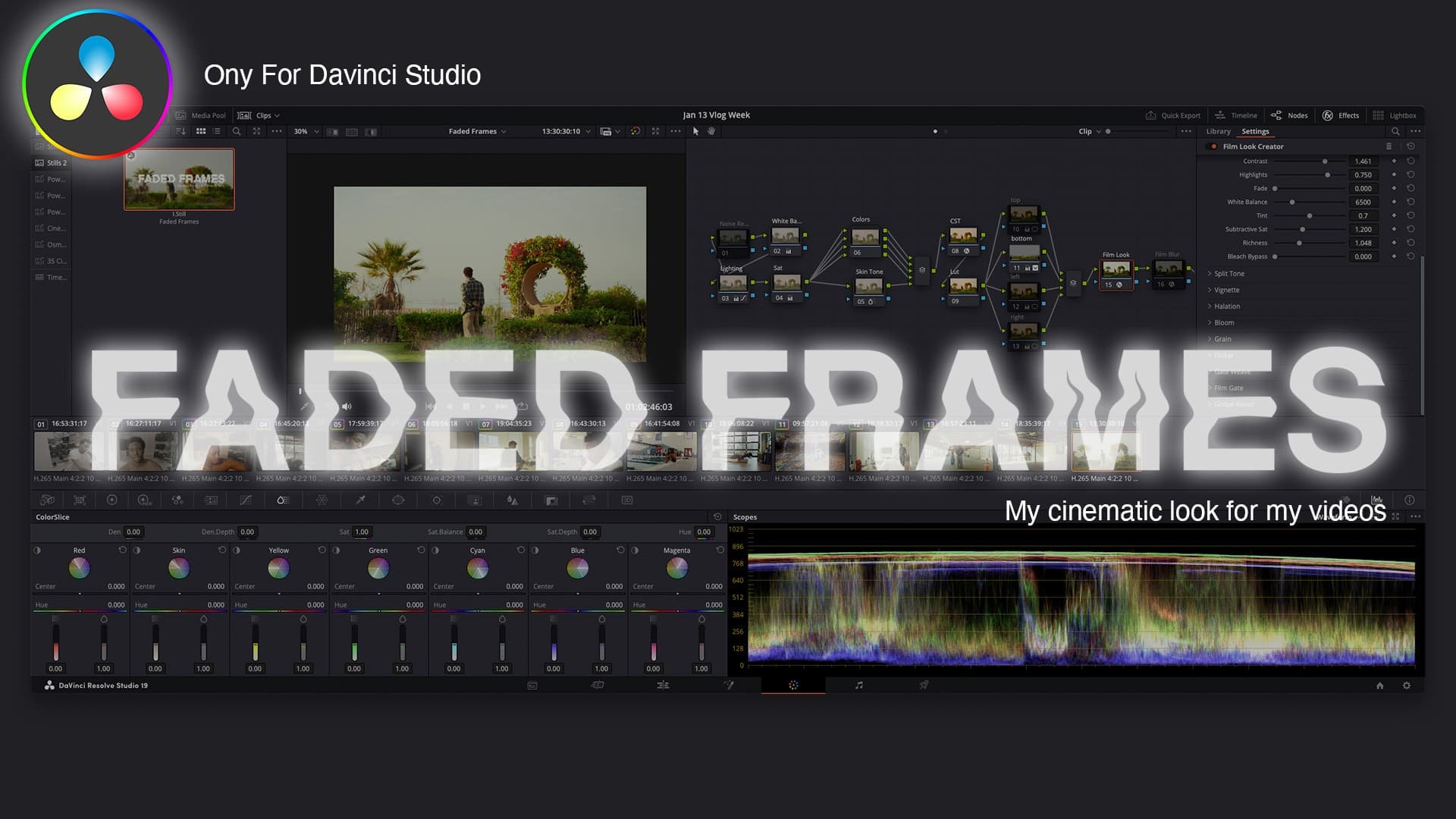Viewport: 1456px width, 819px height.
Task: Open project settings gear icon
Action: pyautogui.click(x=1407, y=686)
